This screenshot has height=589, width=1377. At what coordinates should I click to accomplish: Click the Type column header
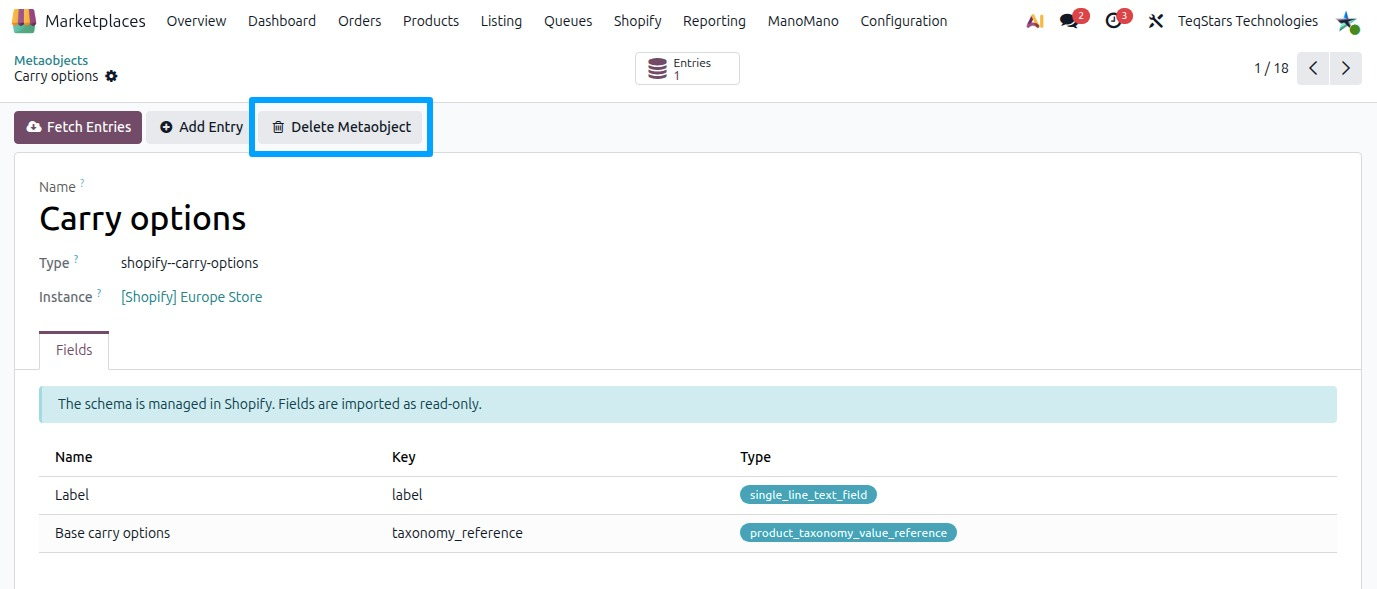pos(756,457)
